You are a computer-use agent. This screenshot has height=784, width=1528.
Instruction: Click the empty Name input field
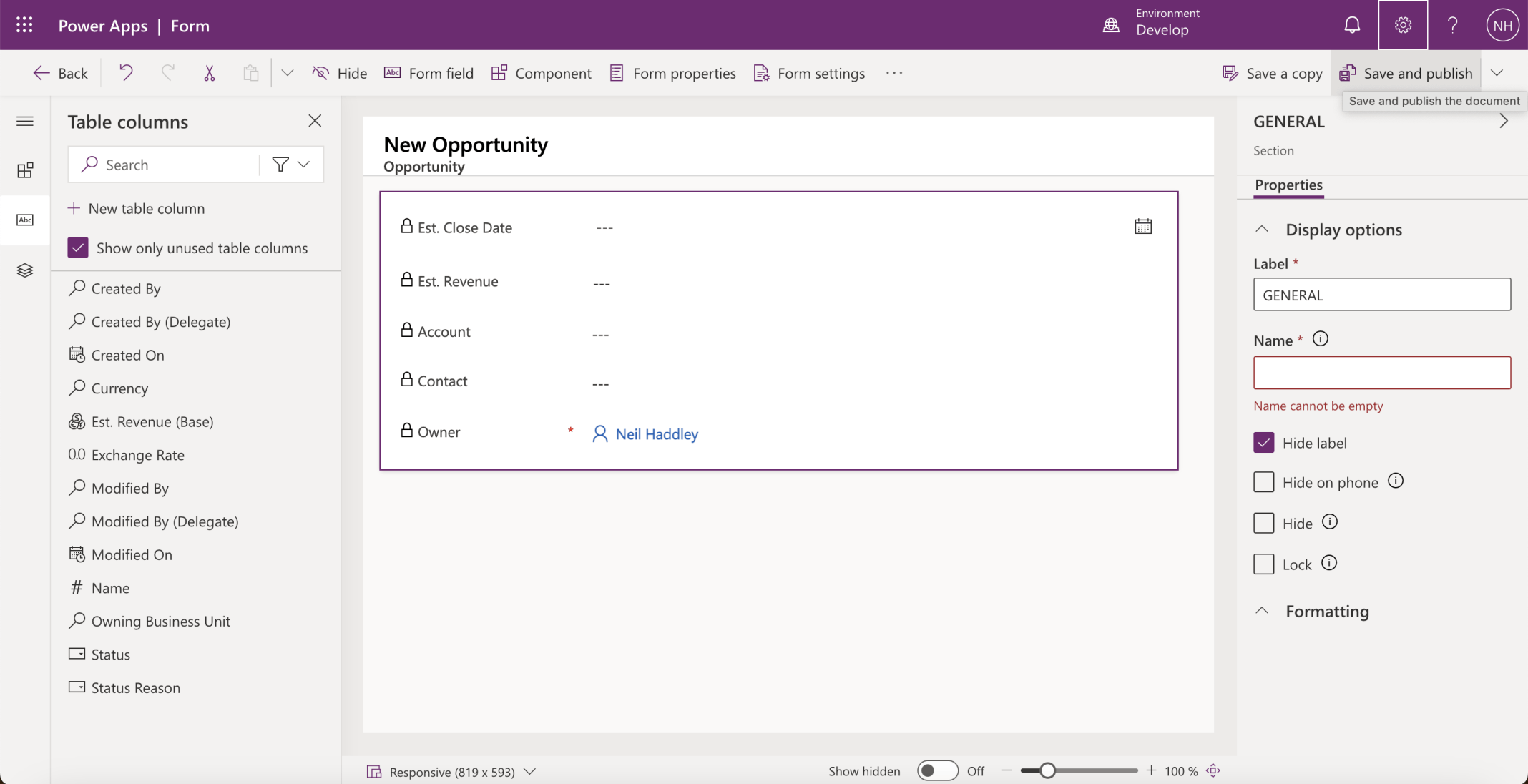coord(1381,373)
